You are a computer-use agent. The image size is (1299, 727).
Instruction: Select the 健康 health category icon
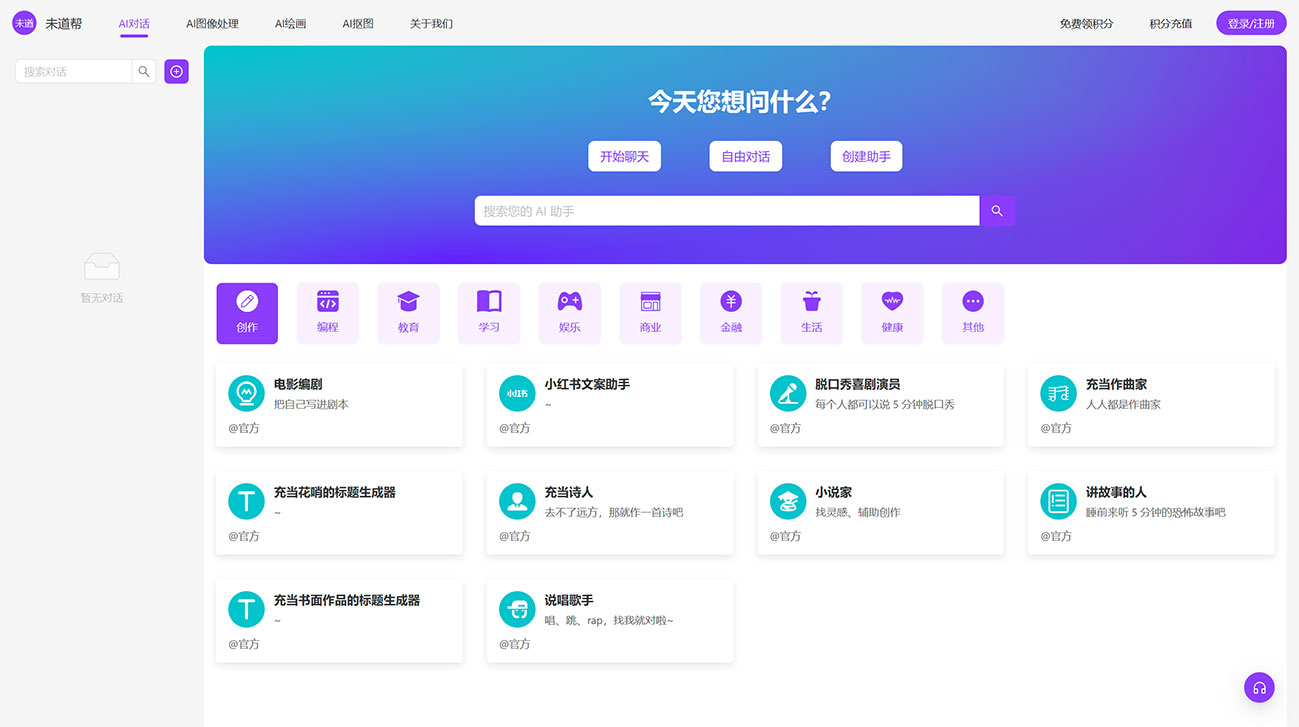892,312
